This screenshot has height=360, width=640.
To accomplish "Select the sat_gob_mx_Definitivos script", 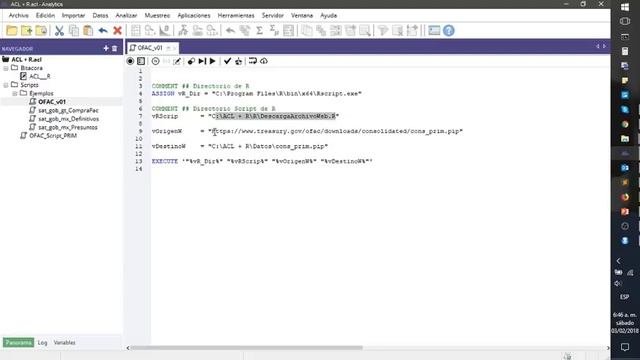I will tap(69, 119).
